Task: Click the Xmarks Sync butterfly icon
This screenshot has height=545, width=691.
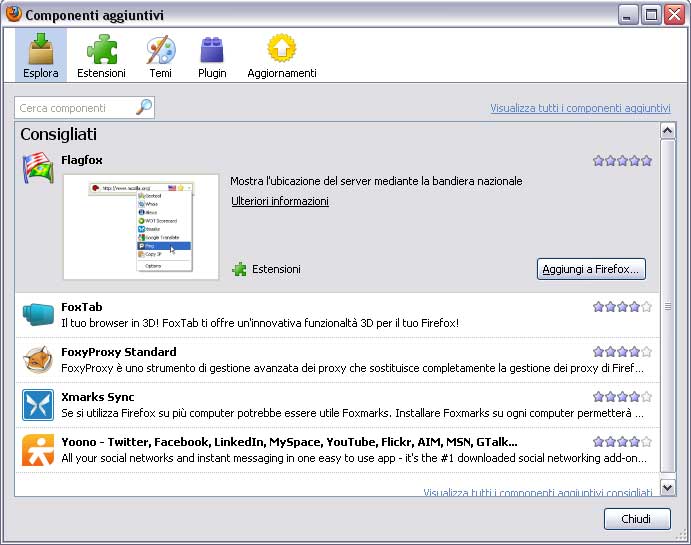Action: point(38,405)
